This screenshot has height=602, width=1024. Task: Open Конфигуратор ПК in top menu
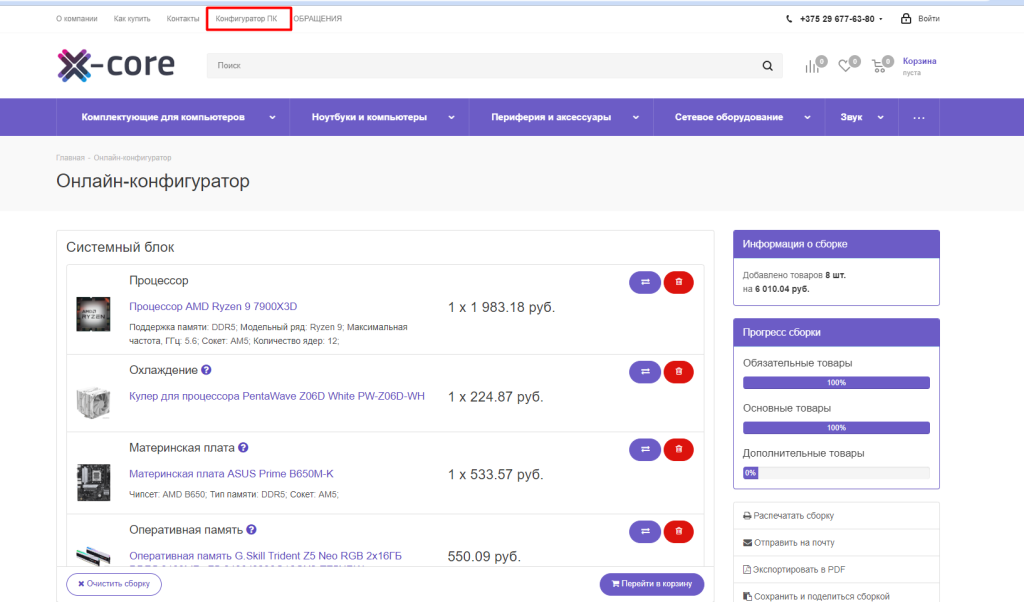click(246, 19)
